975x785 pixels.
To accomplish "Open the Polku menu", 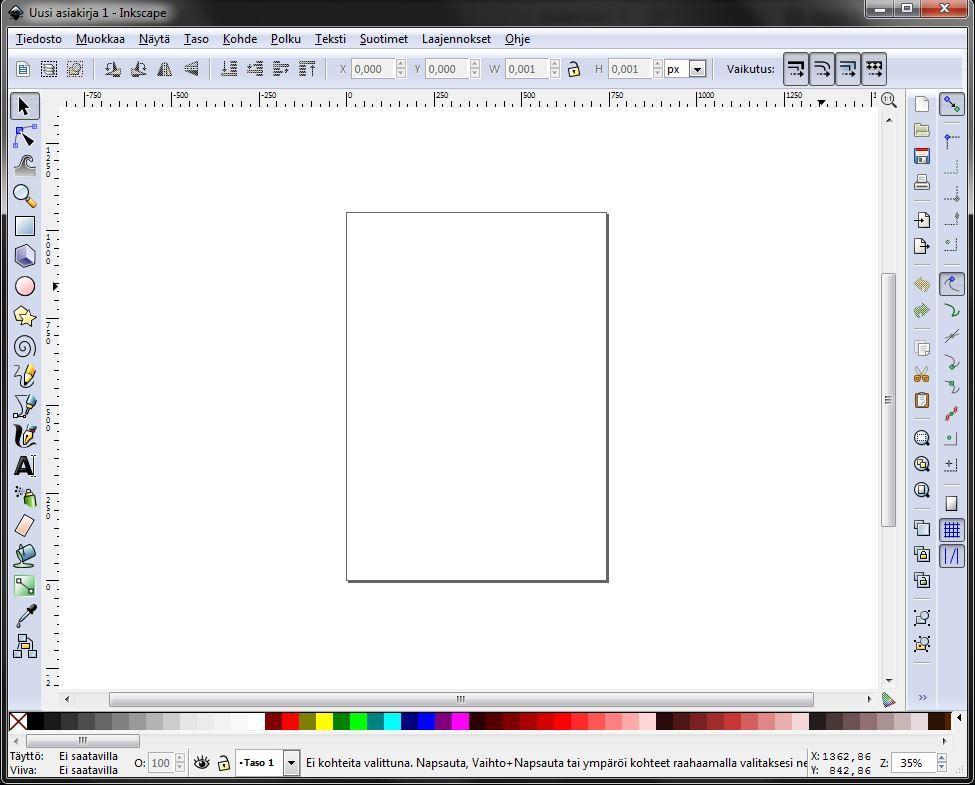I will [x=285, y=39].
